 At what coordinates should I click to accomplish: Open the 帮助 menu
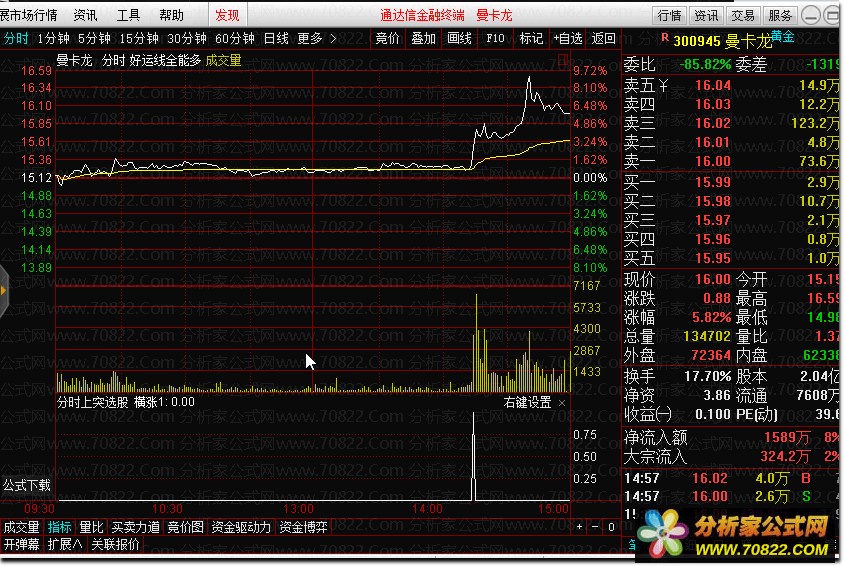click(172, 15)
